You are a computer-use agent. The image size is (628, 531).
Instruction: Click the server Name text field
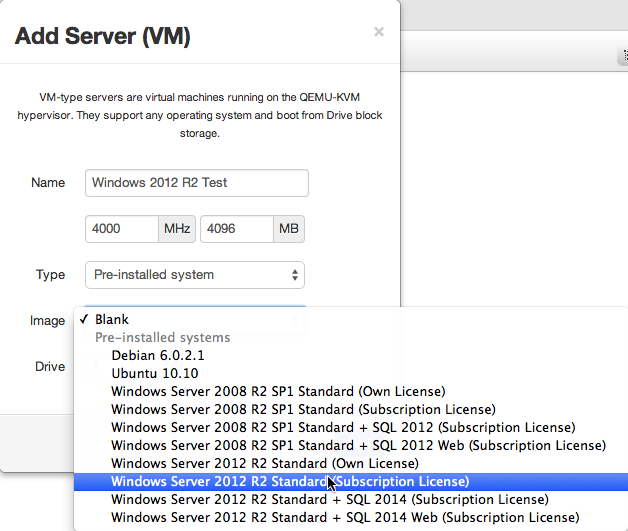pos(197,183)
